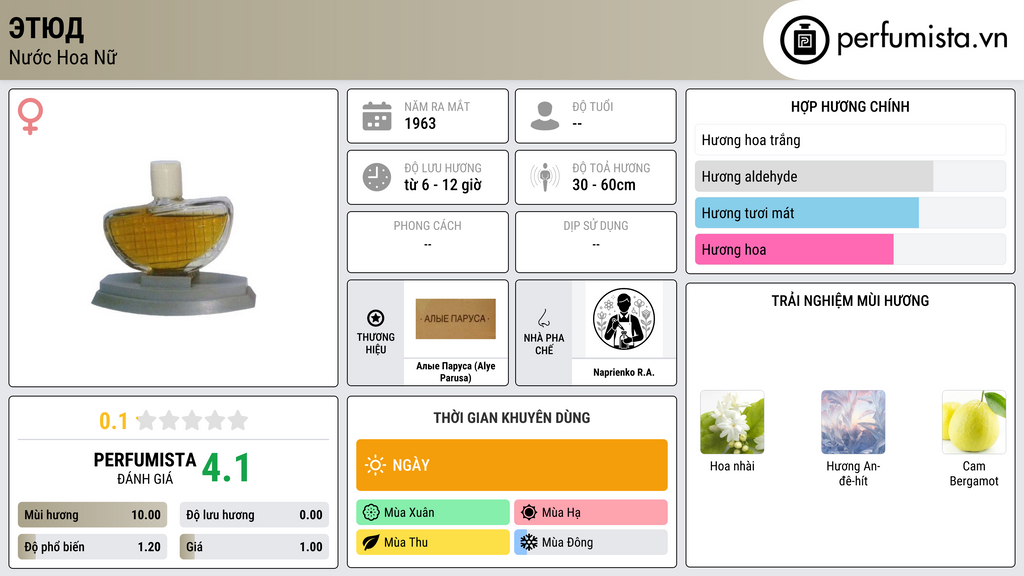Click the Mùa Xuân season bar

tap(433, 513)
